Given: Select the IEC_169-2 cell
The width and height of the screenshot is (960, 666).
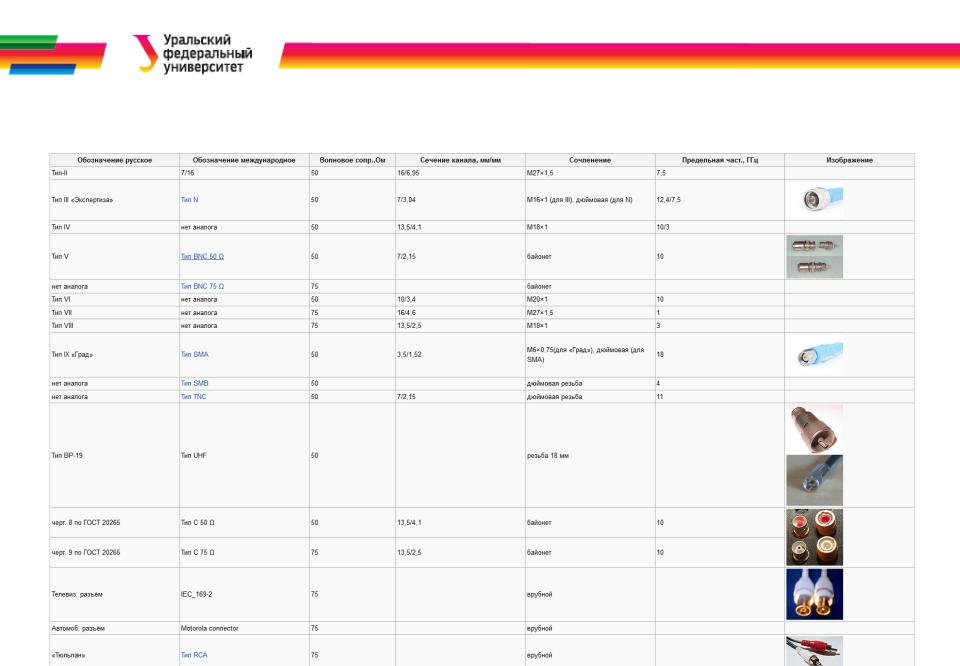Looking at the screenshot, I should pyautogui.click(x=244, y=594).
